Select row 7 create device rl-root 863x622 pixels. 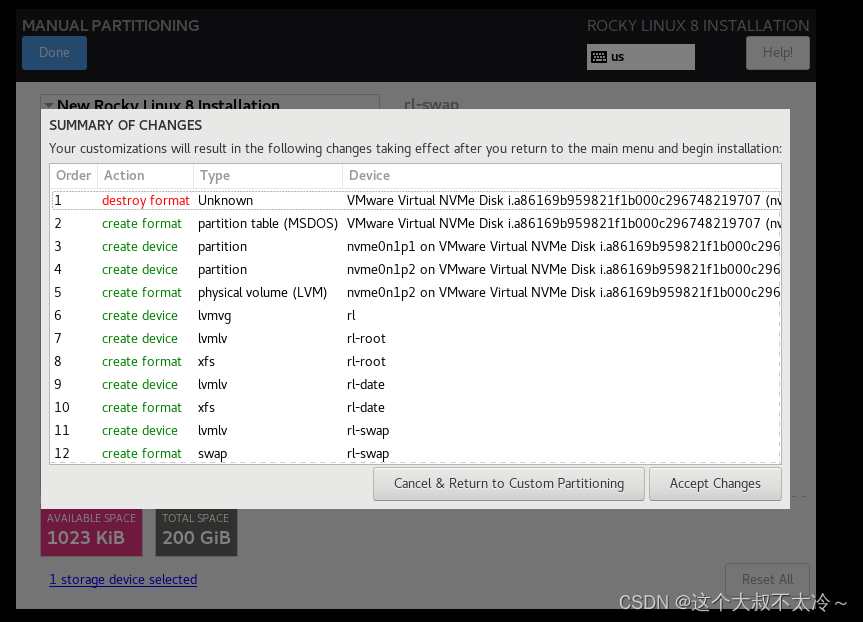(416, 339)
